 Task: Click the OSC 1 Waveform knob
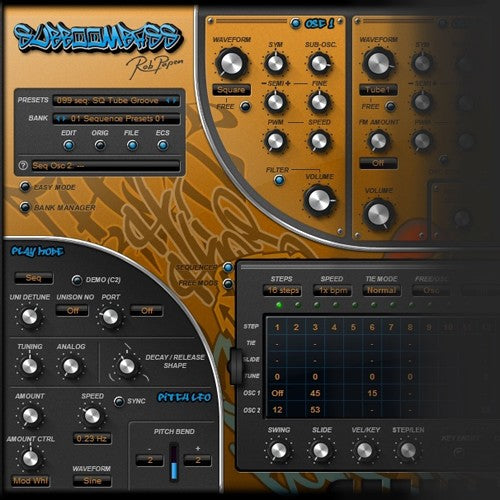click(x=232, y=63)
